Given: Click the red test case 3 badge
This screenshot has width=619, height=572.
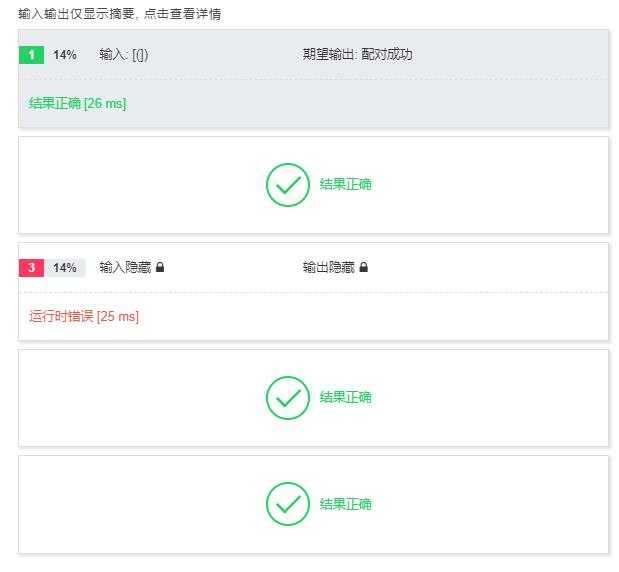Looking at the screenshot, I should [31, 268].
